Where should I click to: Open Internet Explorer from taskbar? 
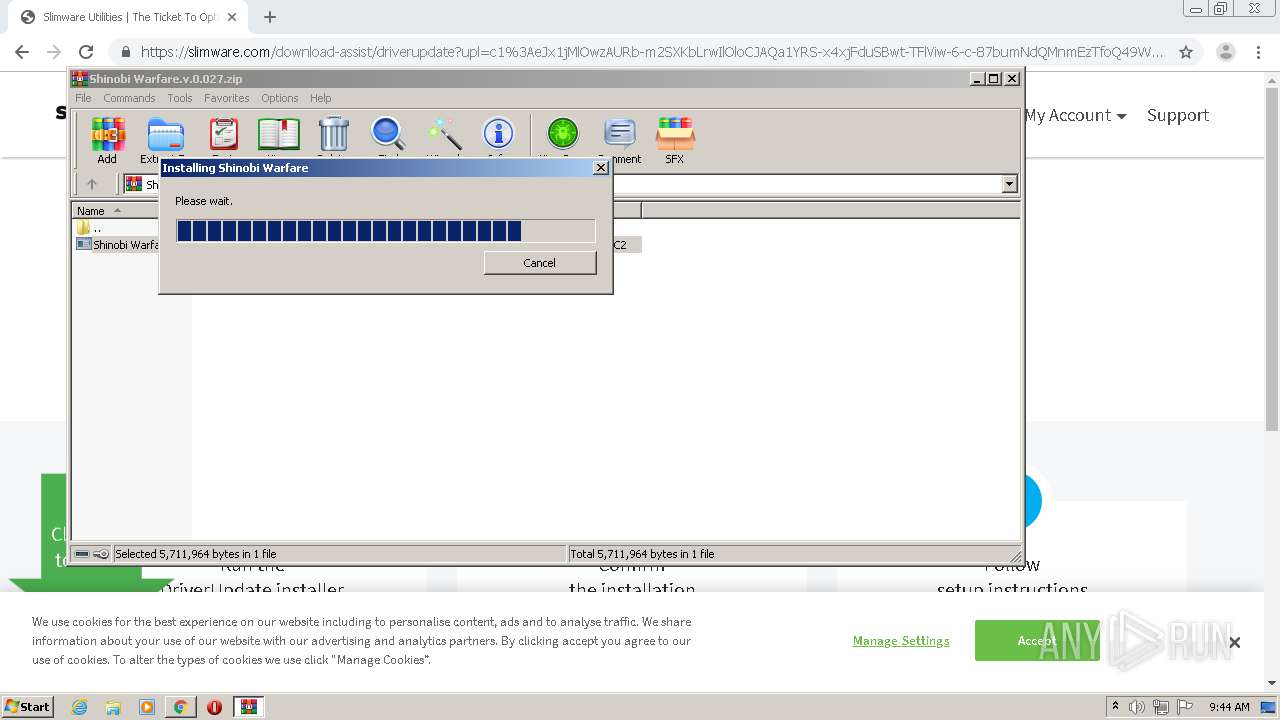pyautogui.click(x=80, y=707)
